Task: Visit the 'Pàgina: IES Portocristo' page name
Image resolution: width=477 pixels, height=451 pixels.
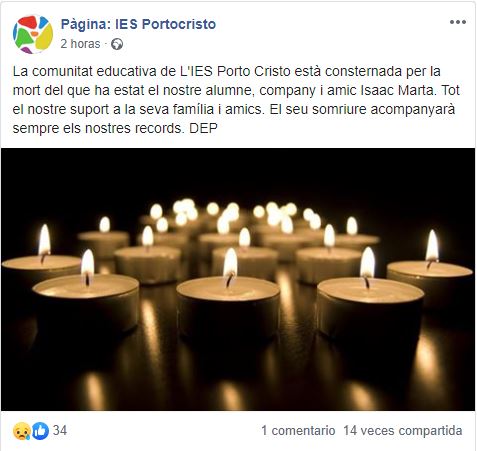Action: click(x=138, y=24)
